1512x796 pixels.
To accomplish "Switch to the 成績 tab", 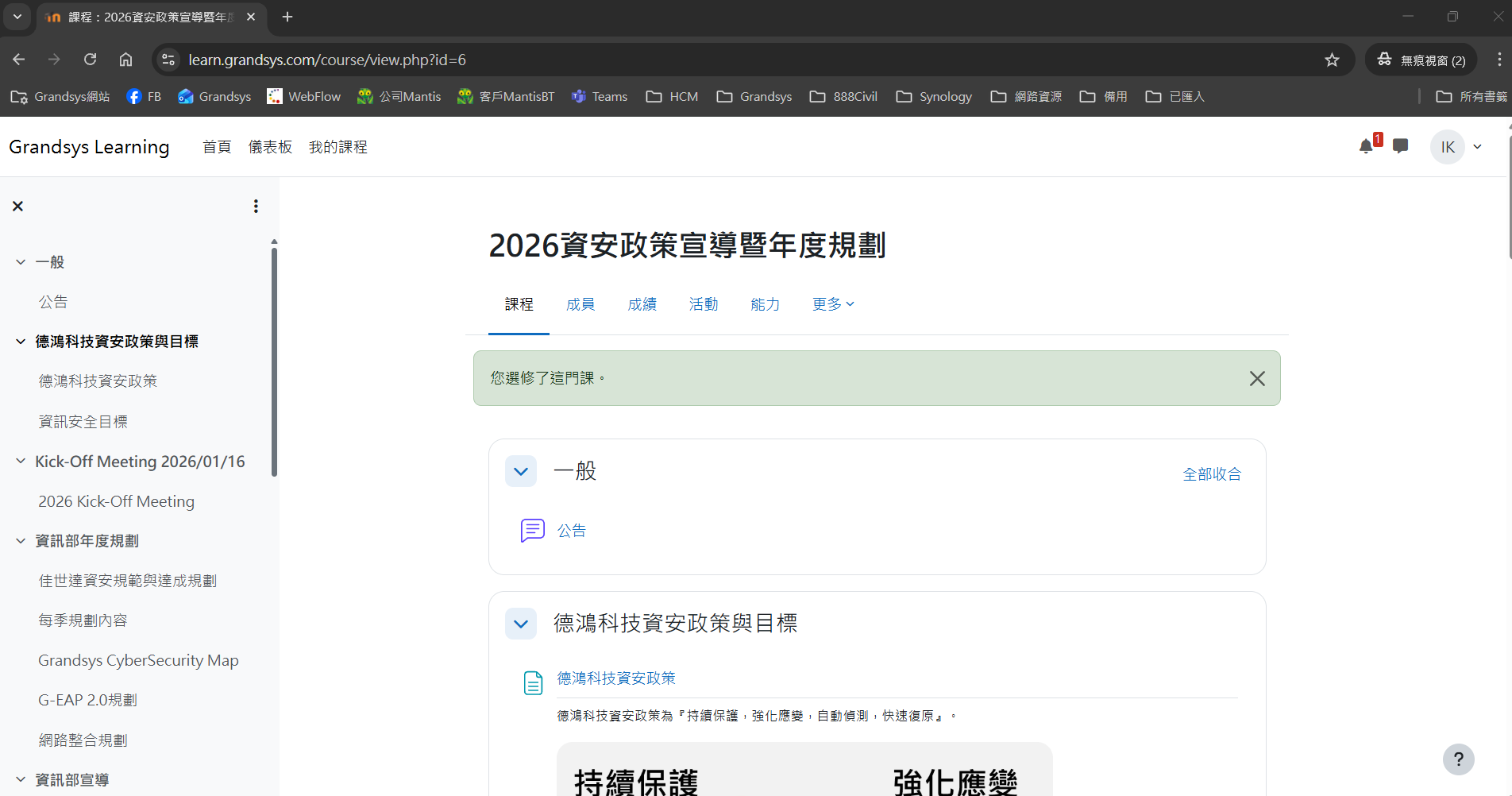I will [642, 303].
